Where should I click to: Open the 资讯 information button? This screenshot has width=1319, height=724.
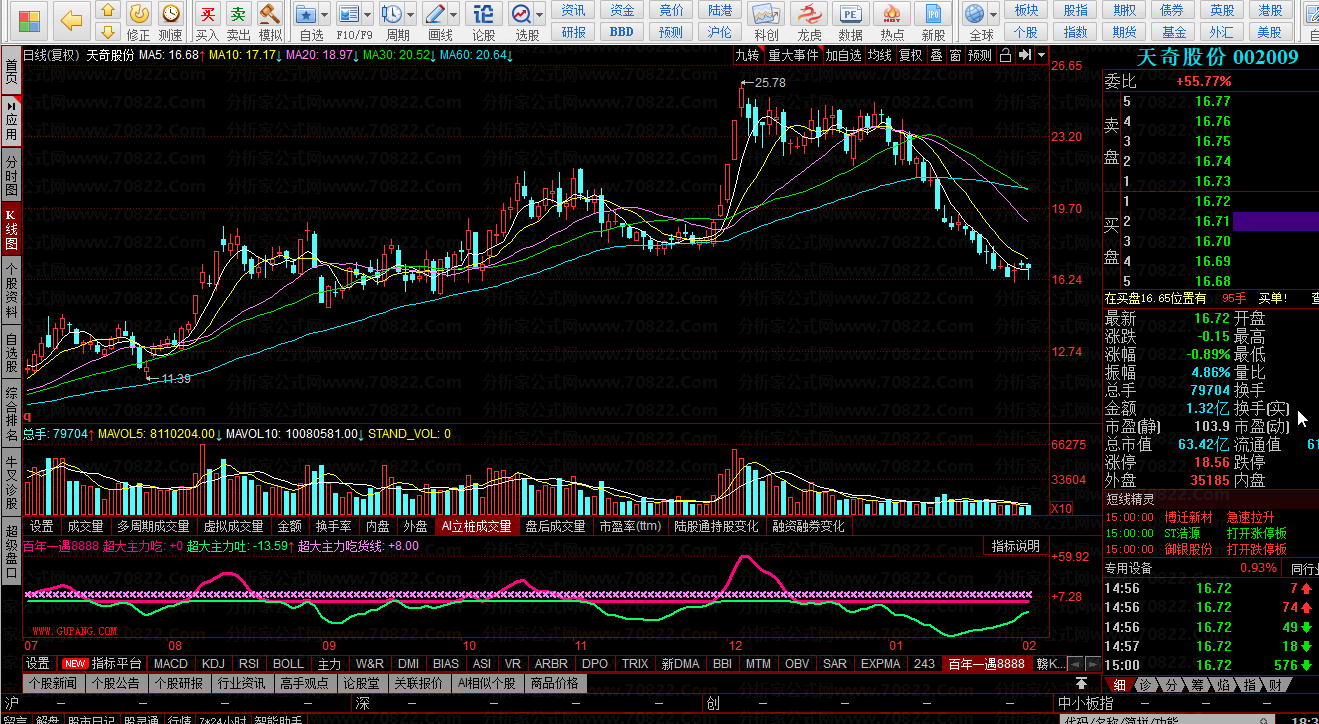point(573,10)
